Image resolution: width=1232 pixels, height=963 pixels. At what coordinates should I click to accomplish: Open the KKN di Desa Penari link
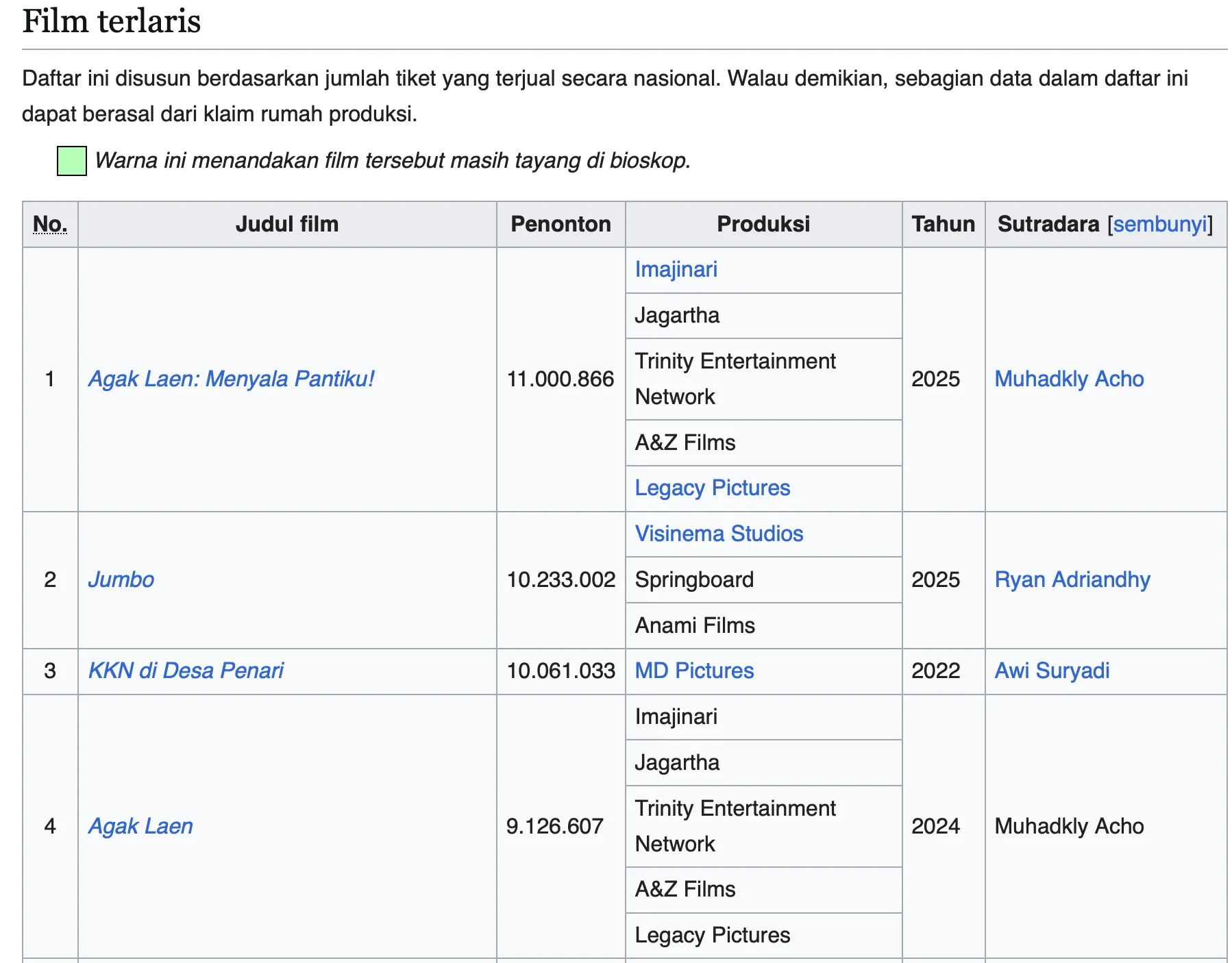point(186,671)
